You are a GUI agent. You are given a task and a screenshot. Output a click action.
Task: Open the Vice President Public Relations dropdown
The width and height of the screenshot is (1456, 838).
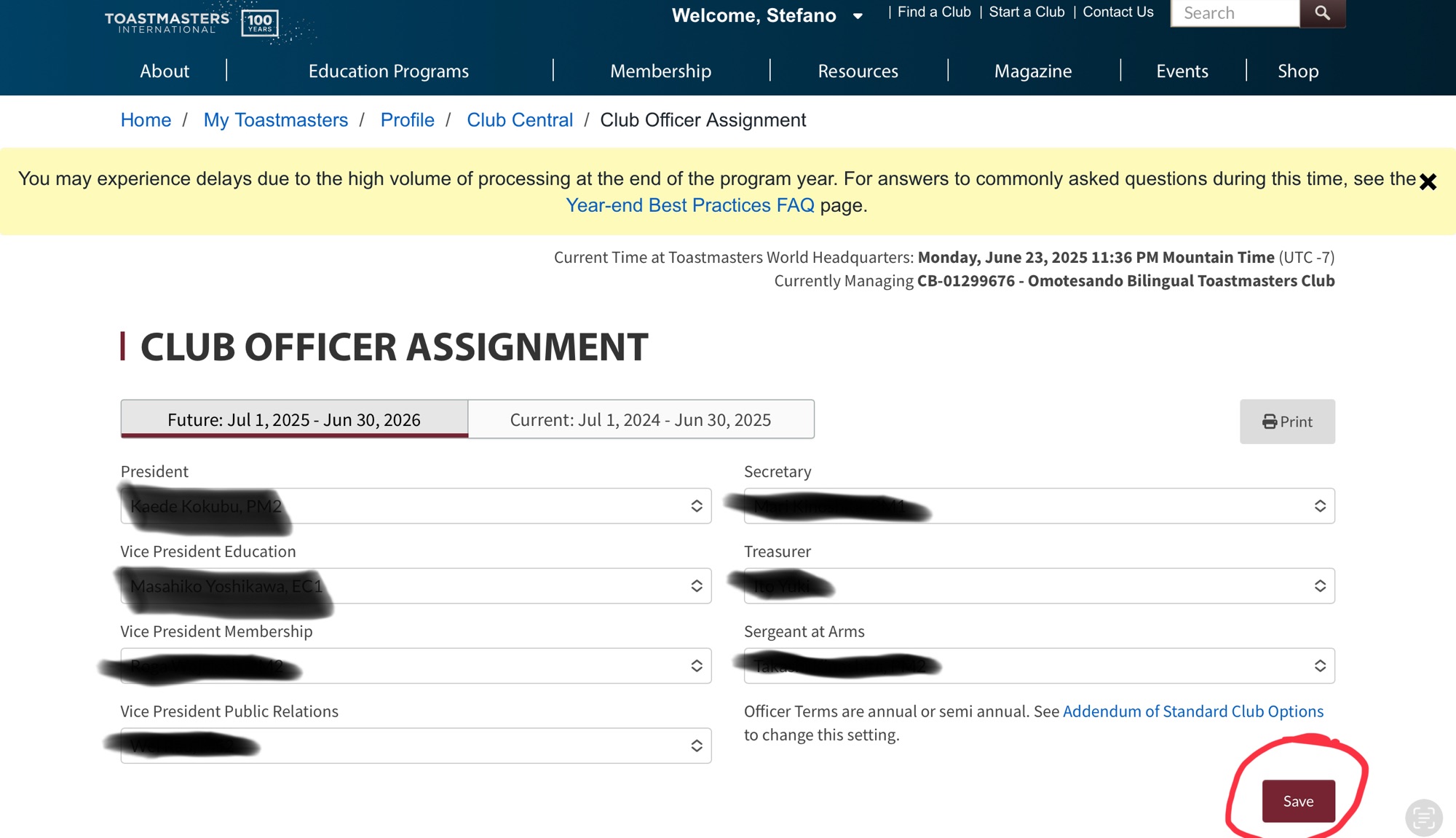click(416, 746)
